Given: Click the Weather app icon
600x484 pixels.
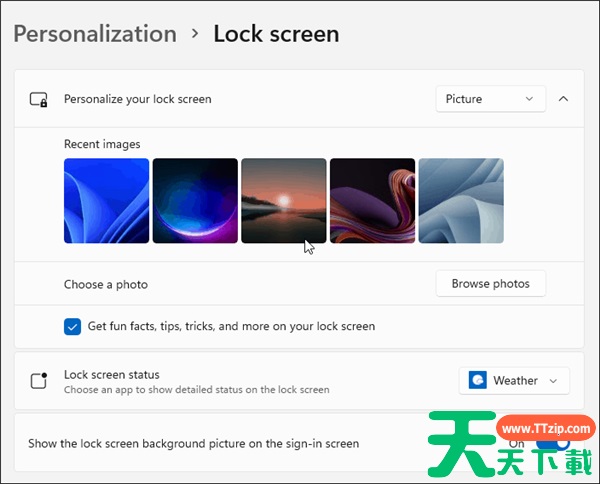Looking at the screenshot, I should pos(478,381).
